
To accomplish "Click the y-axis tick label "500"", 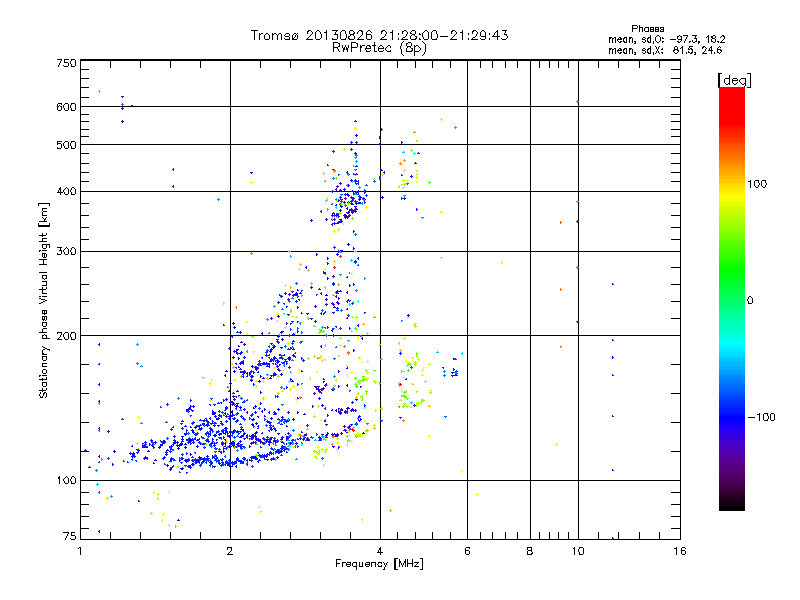I will click(67, 145).
